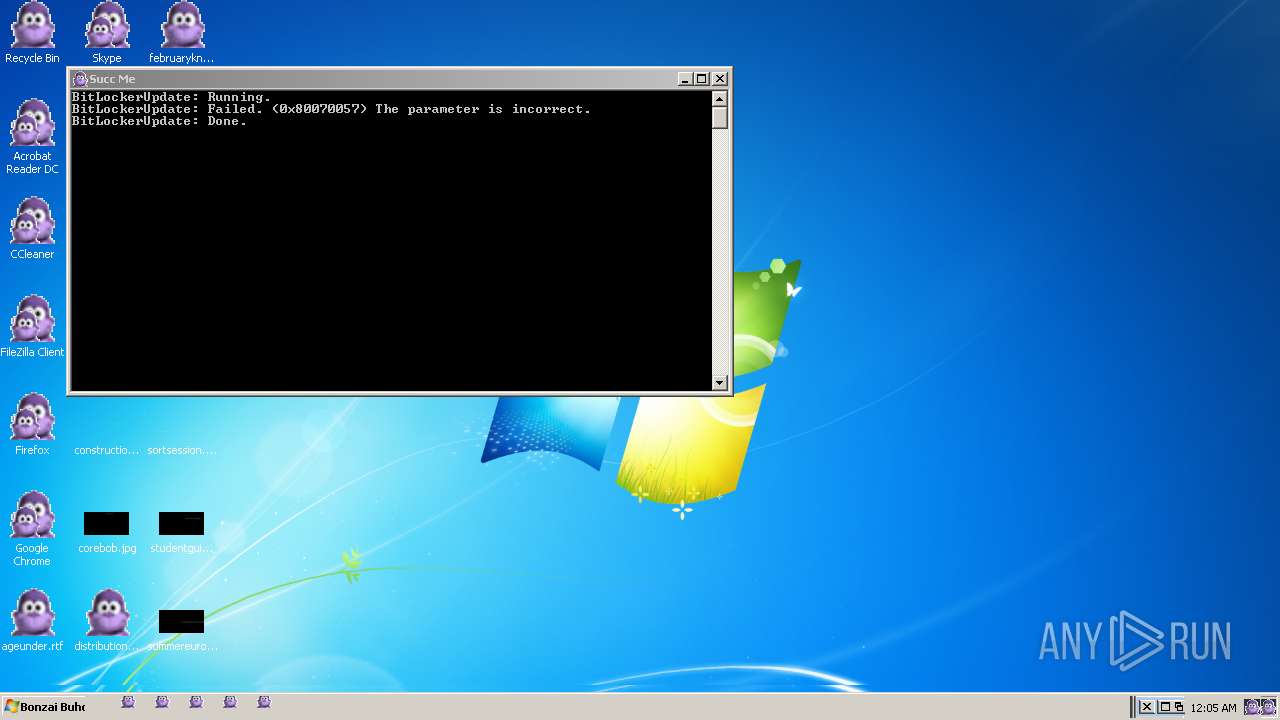
Task: Select the sortsession... desktop item
Action: pos(181,450)
